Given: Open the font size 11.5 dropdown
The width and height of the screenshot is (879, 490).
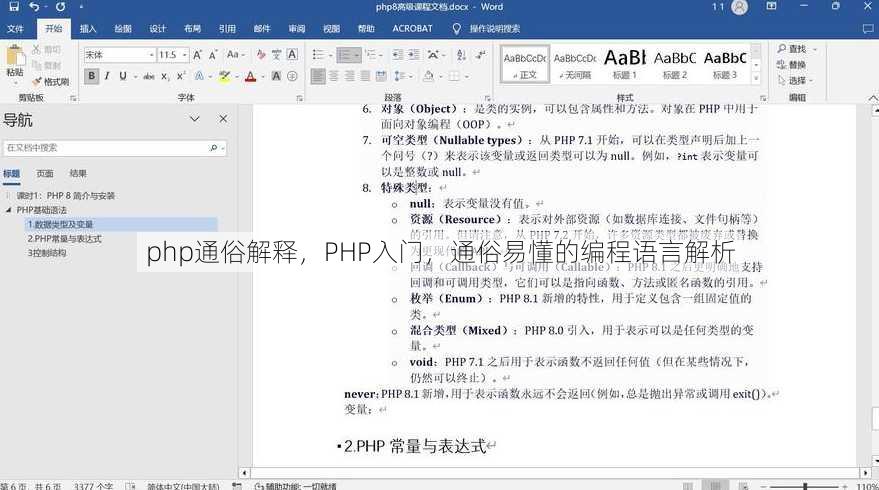Looking at the screenshot, I should point(184,55).
